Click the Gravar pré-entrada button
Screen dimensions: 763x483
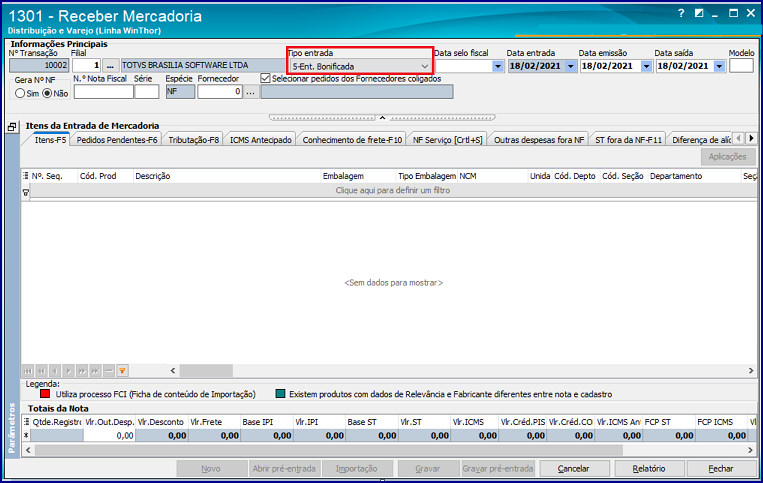click(498, 469)
